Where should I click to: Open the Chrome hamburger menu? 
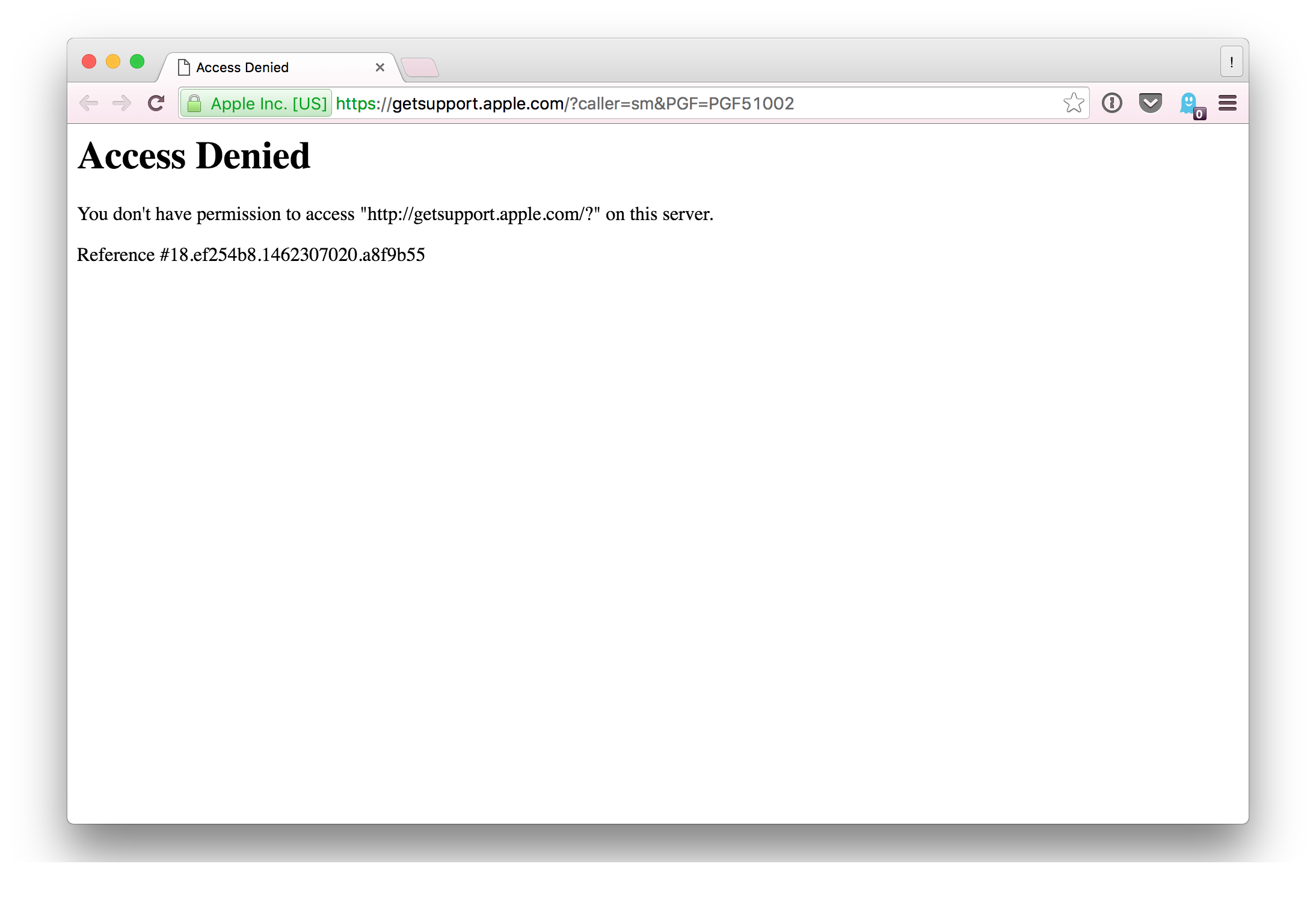pyautogui.click(x=1227, y=103)
